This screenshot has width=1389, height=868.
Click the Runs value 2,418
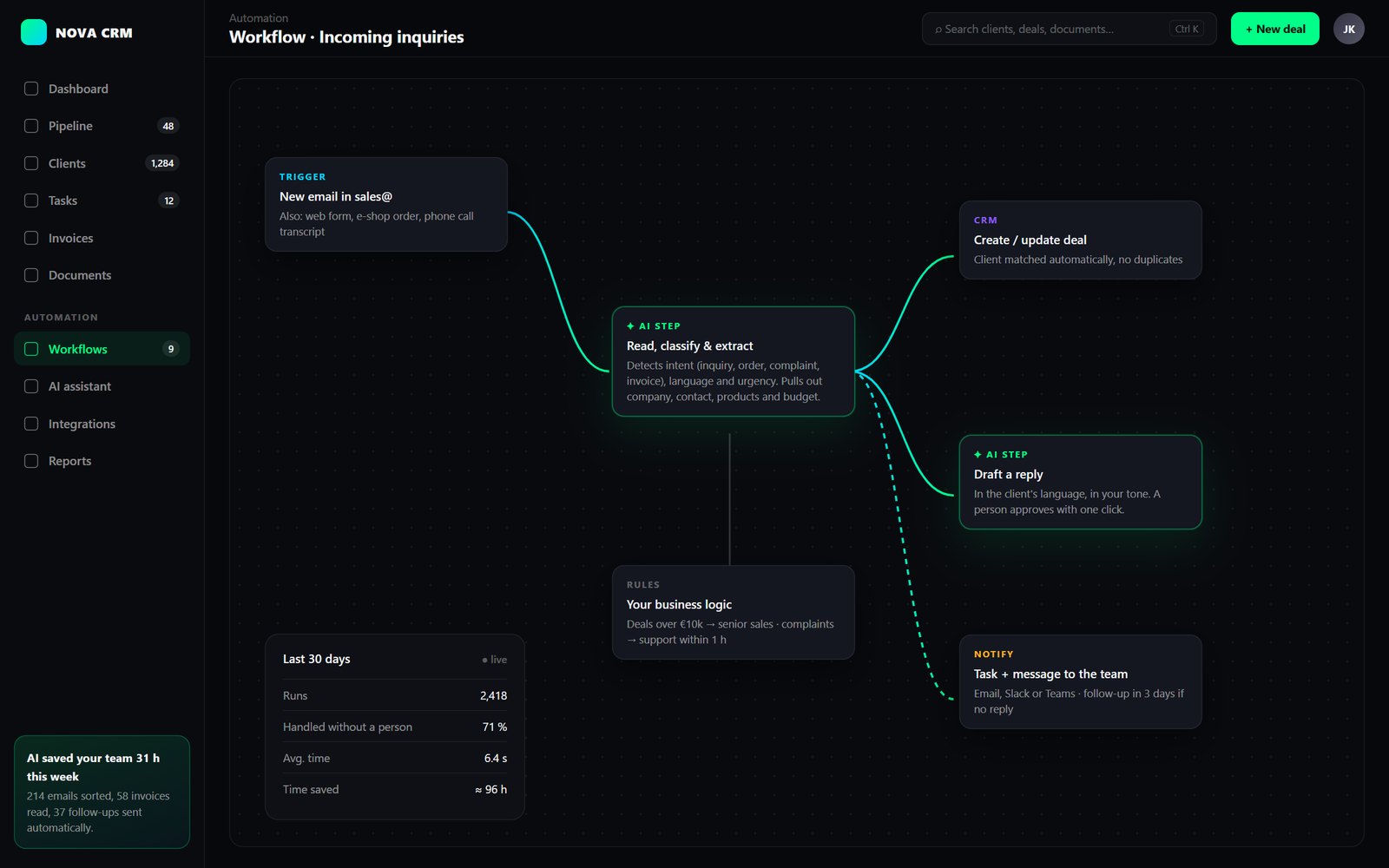coord(493,695)
